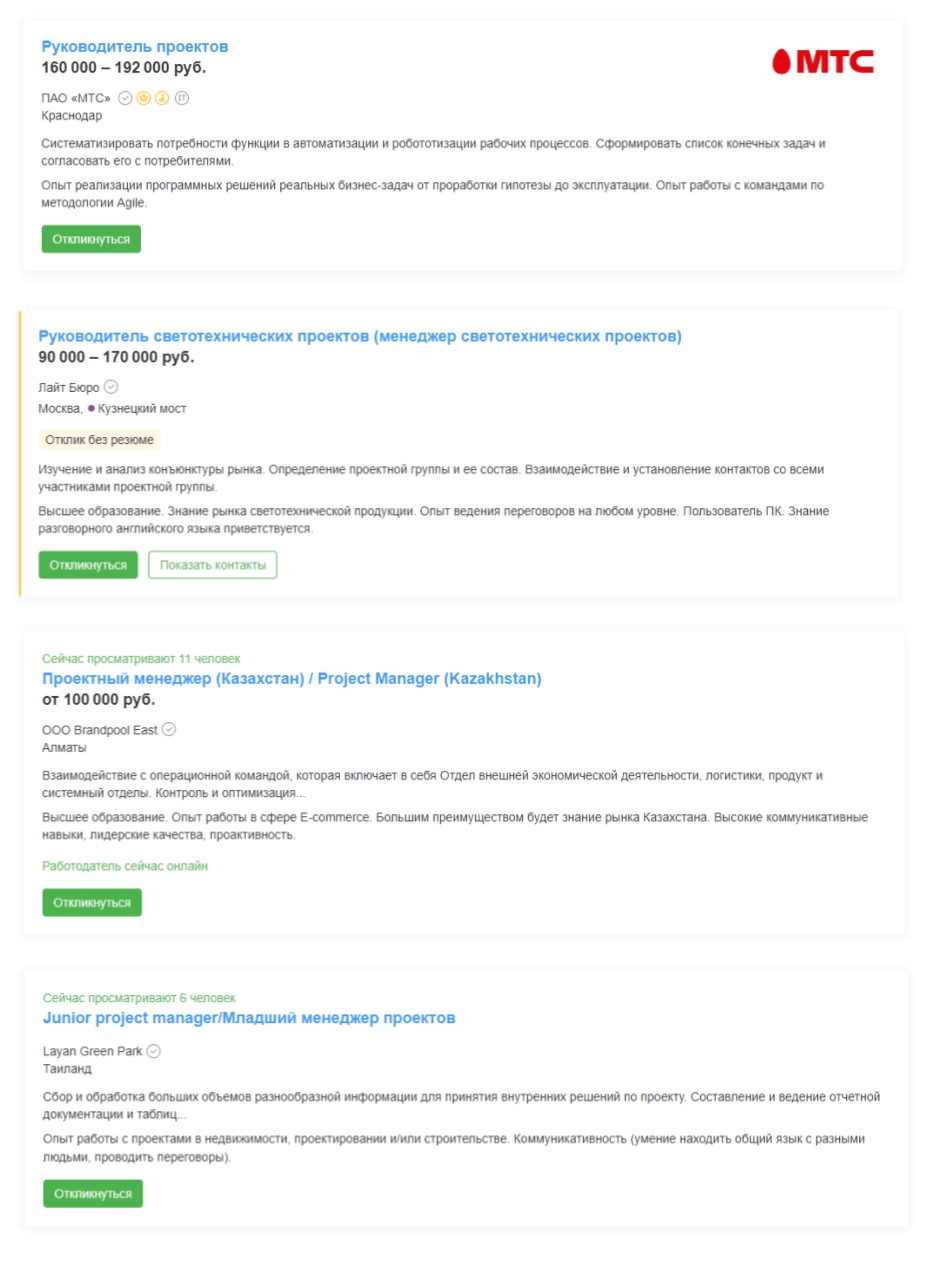Viewport: 935px width, 1261px height.
Task: Click verified checkmark next to Лайт Бюро
Action: [x=111, y=387]
